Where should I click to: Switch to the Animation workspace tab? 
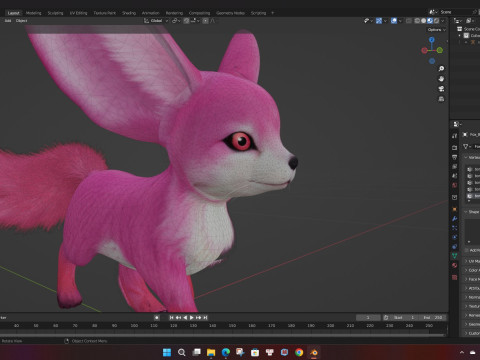151,13
